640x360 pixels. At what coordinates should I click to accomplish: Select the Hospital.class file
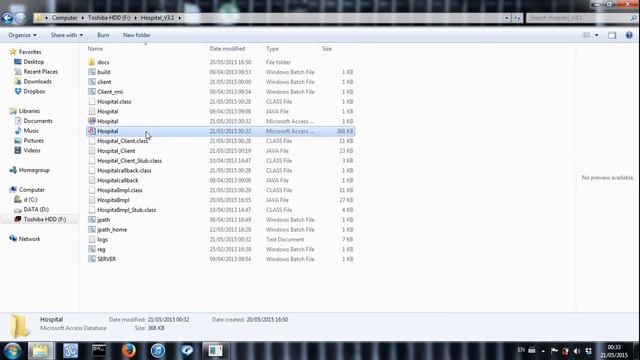[x=114, y=102]
